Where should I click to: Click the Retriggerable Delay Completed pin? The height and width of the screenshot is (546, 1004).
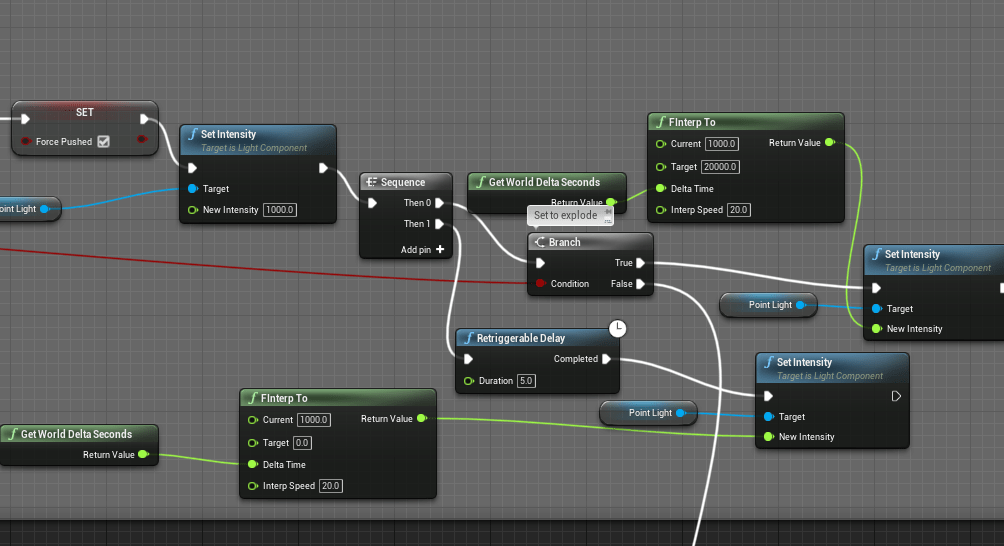pyautogui.click(x=606, y=359)
